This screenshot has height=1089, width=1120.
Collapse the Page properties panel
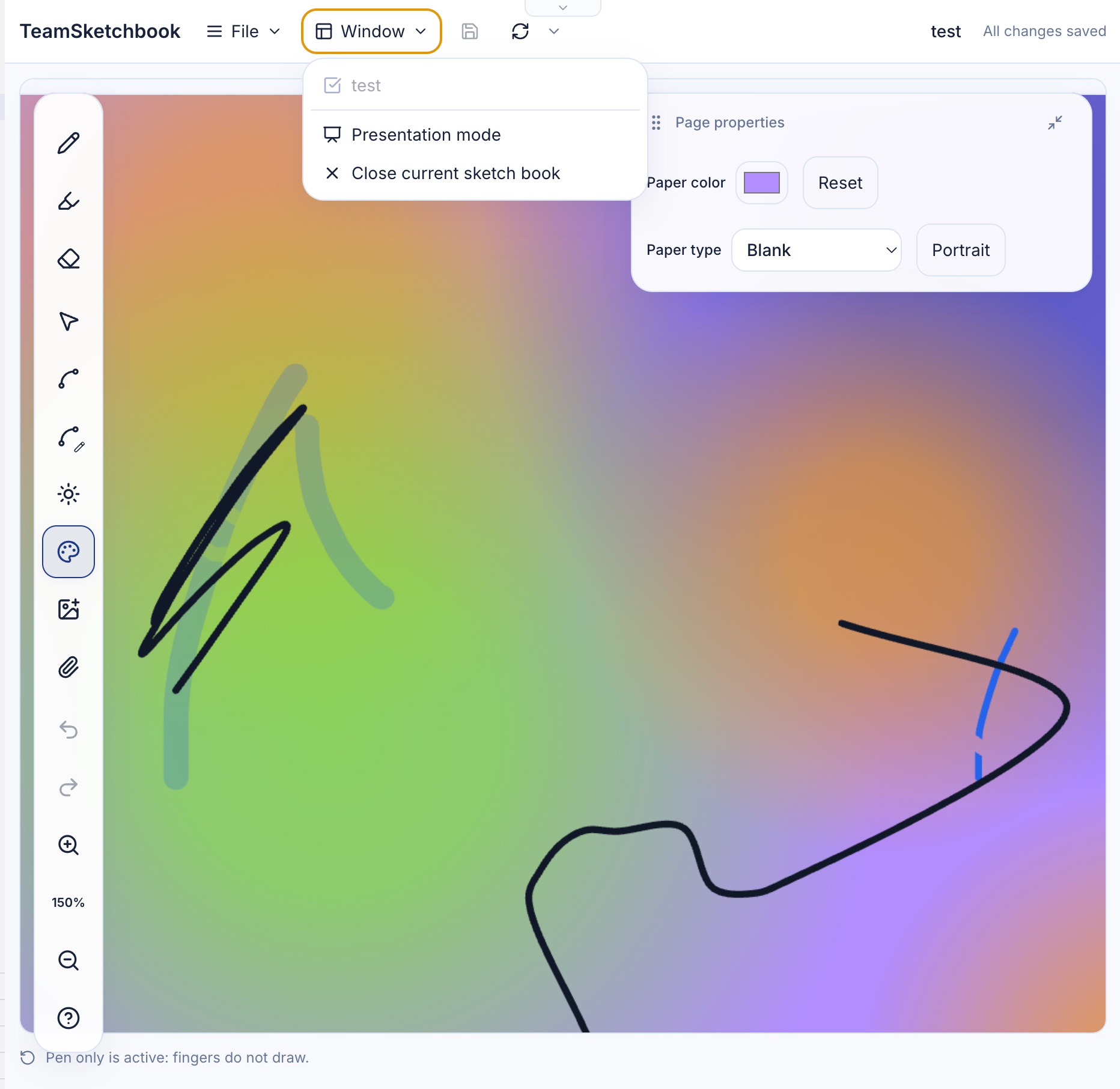coord(1055,123)
